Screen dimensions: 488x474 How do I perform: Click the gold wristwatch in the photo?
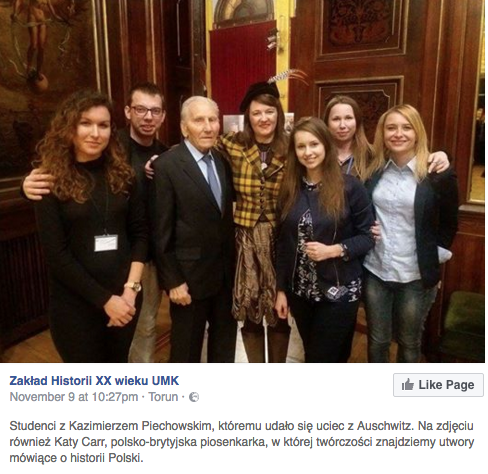click(133, 286)
